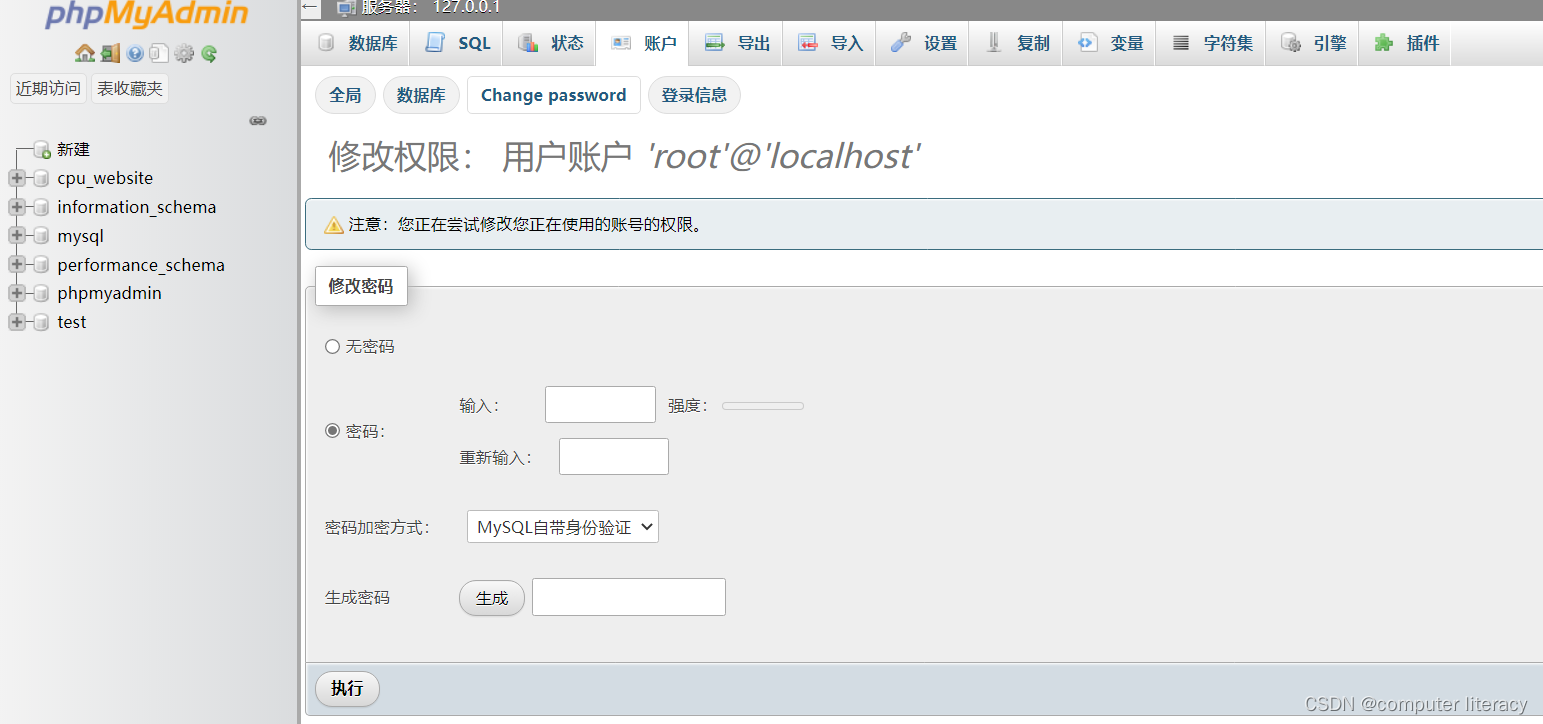Go to home via house icon
The width and height of the screenshot is (1543, 724).
point(85,53)
